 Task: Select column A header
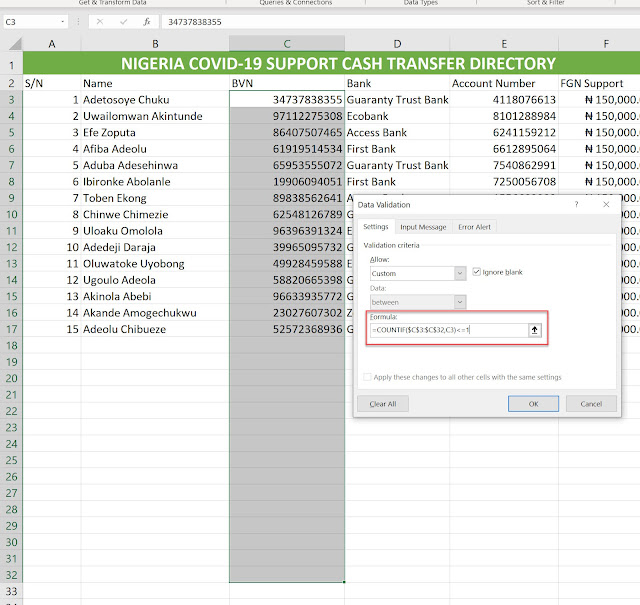pos(52,44)
